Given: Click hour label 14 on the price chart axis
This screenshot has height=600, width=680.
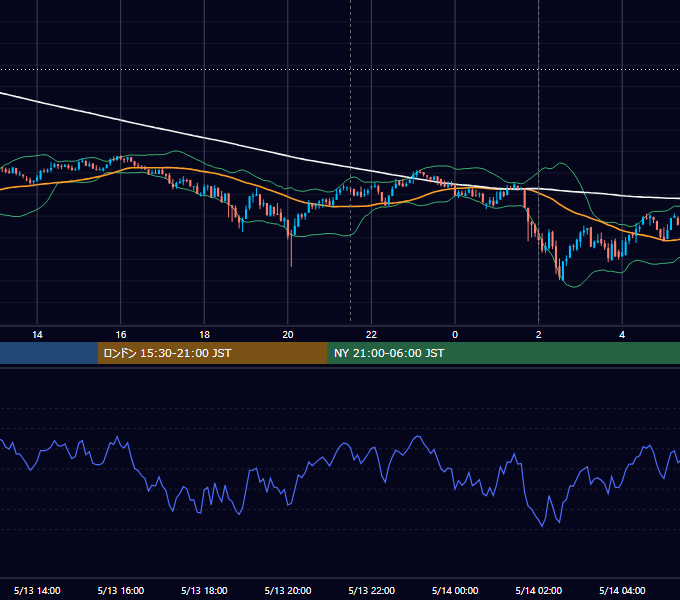Looking at the screenshot, I should [37, 335].
